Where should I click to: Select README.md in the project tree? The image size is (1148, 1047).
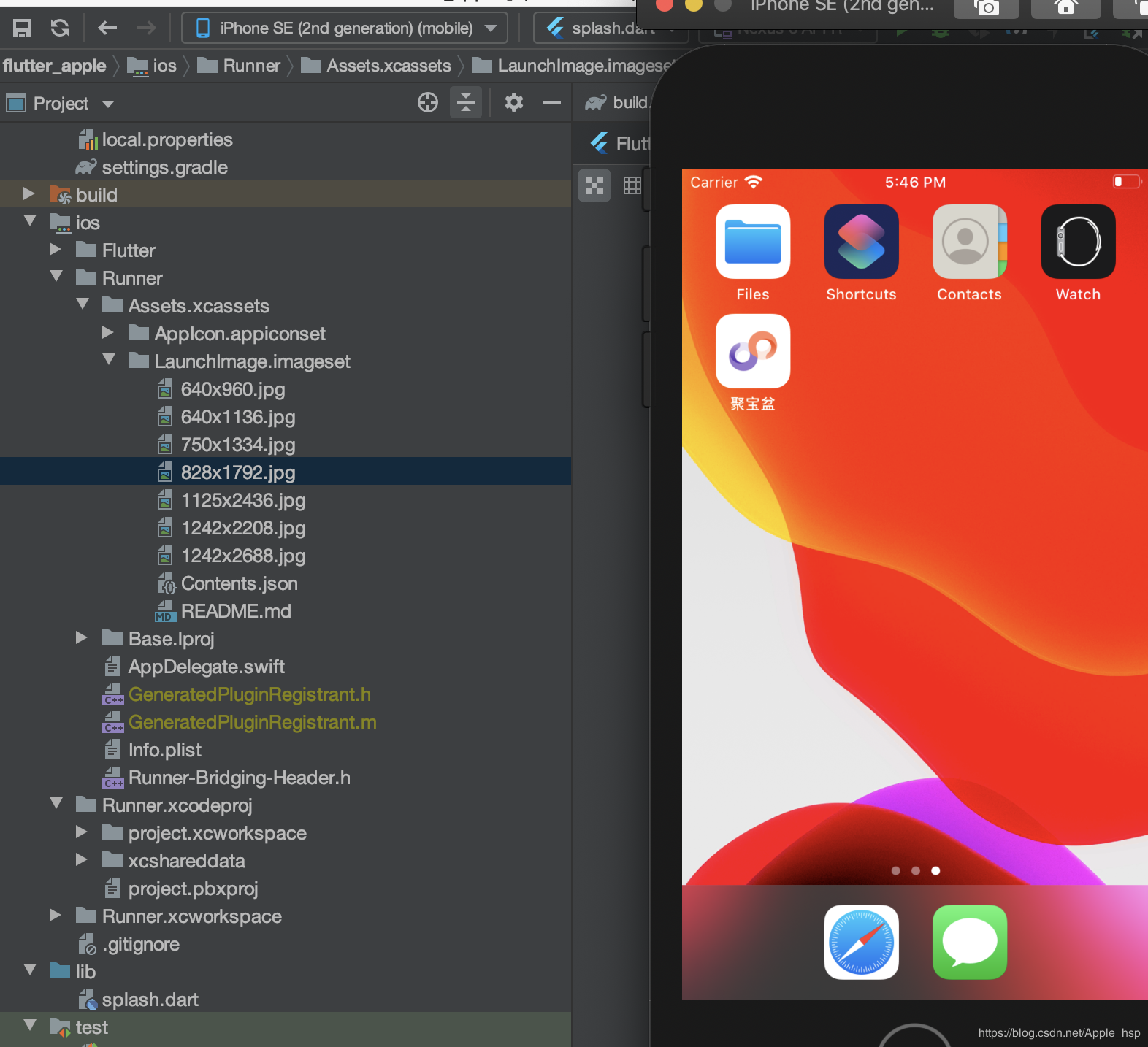(x=236, y=611)
